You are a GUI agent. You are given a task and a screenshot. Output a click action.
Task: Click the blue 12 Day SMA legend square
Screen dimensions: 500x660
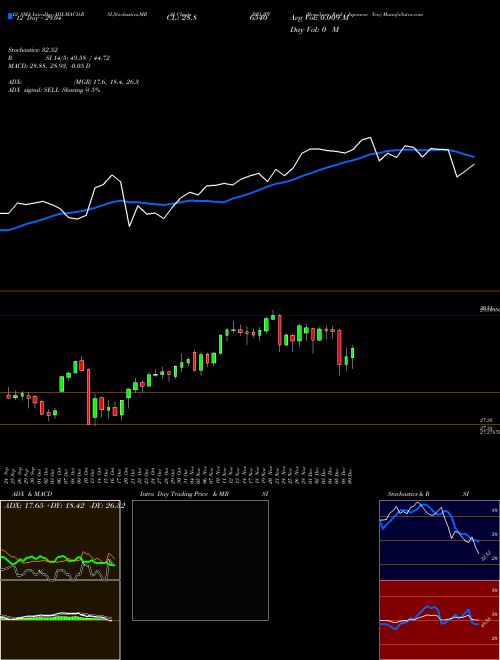[10, 16]
